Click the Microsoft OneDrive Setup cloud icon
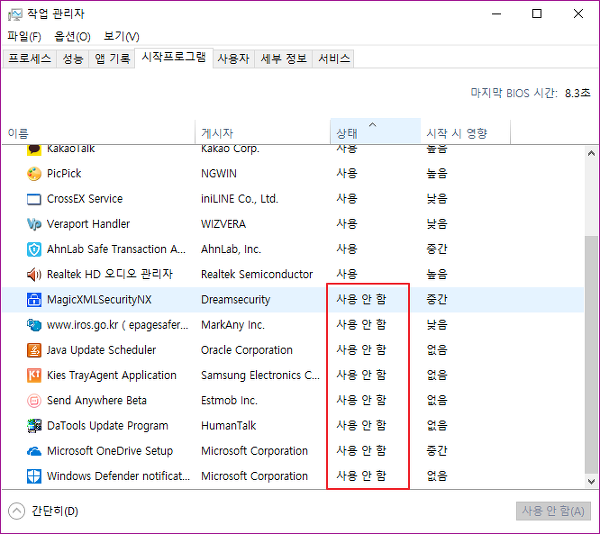Viewport: 600px width, 534px height. (34, 452)
